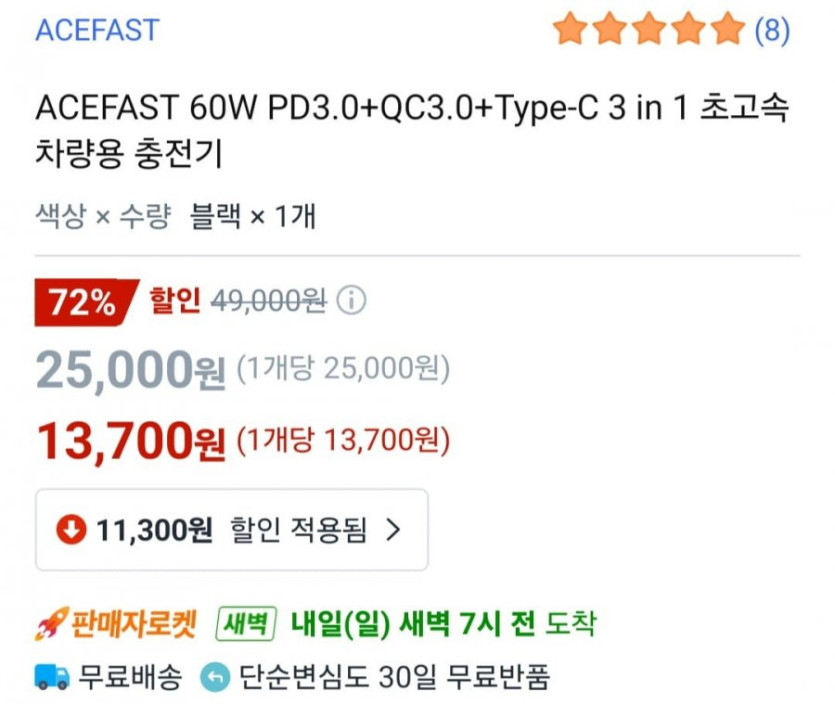
Task: Click the strikethrough 49,000원 price
Action: coord(269,300)
